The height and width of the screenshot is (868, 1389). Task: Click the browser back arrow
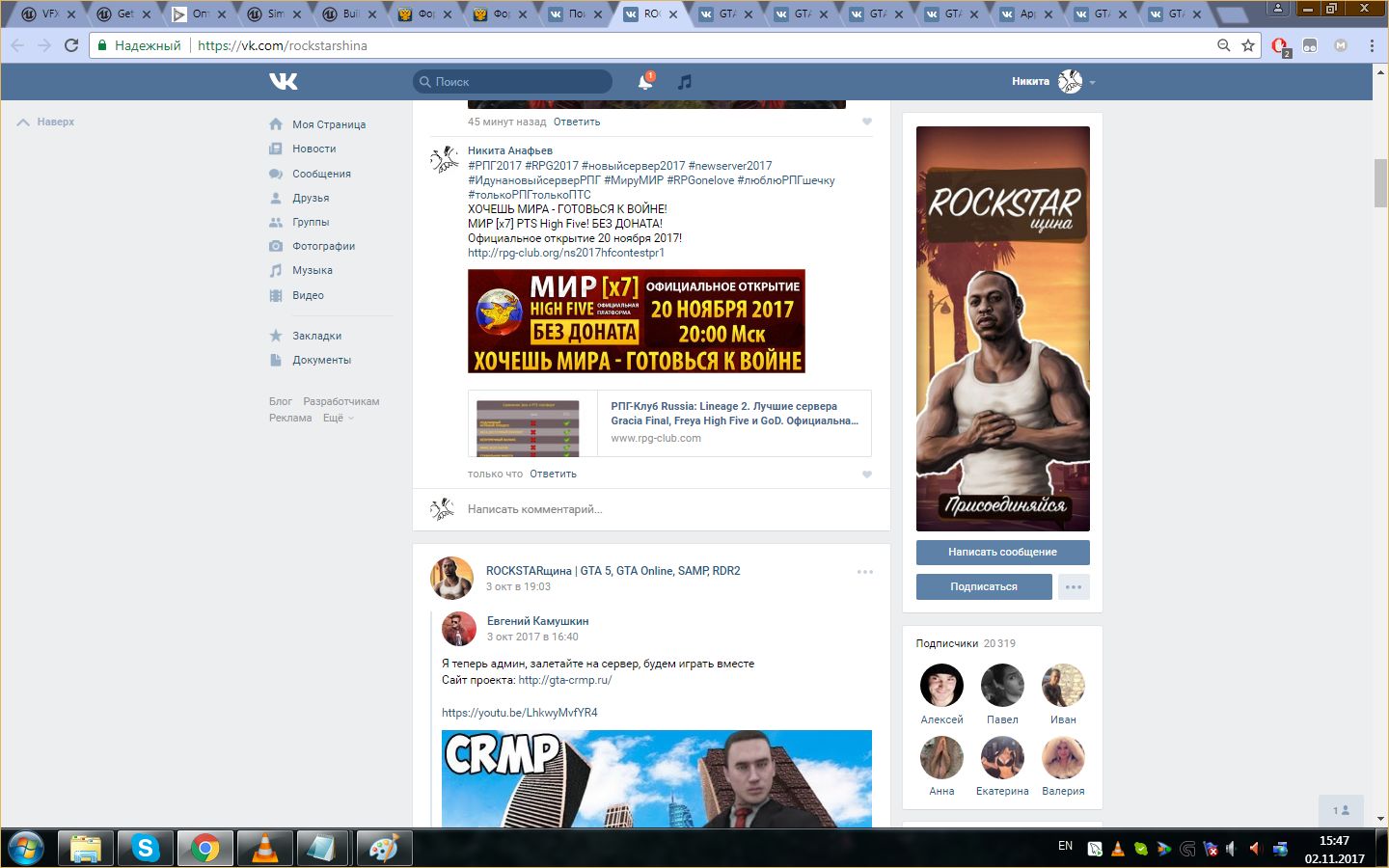coord(17,45)
